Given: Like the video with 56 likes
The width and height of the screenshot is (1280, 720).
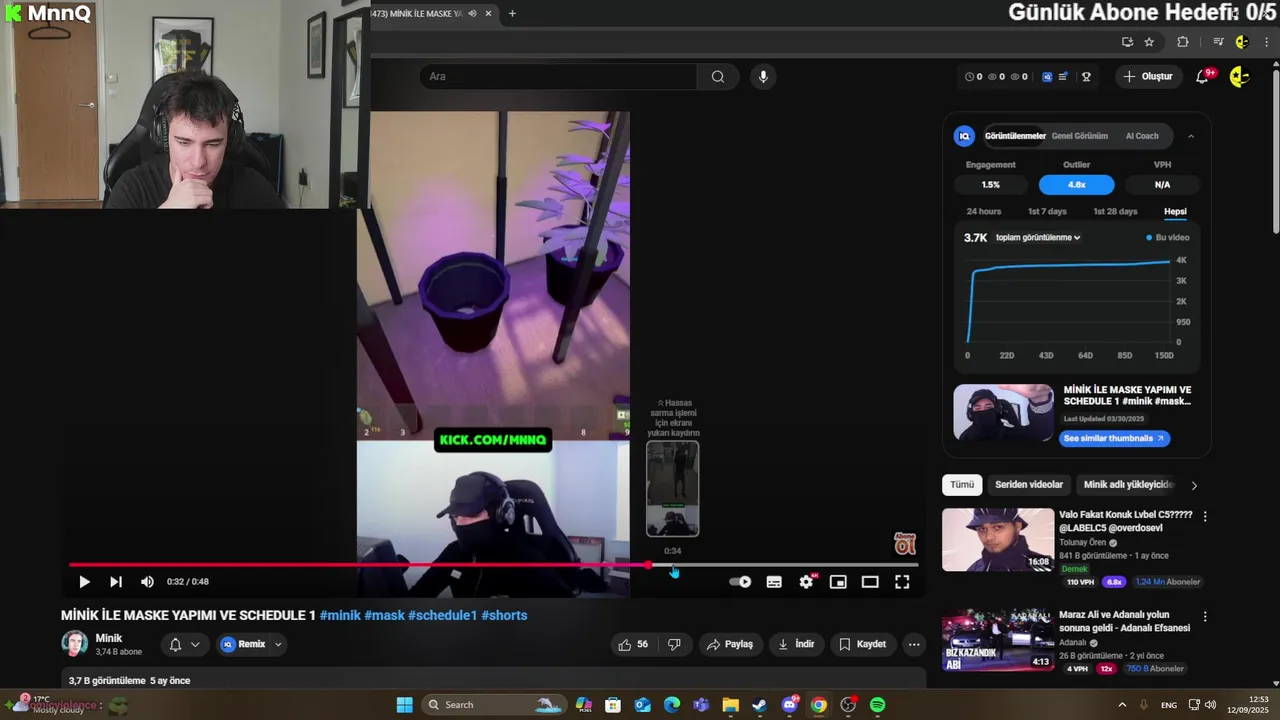Looking at the screenshot, I should coord(633,645).
